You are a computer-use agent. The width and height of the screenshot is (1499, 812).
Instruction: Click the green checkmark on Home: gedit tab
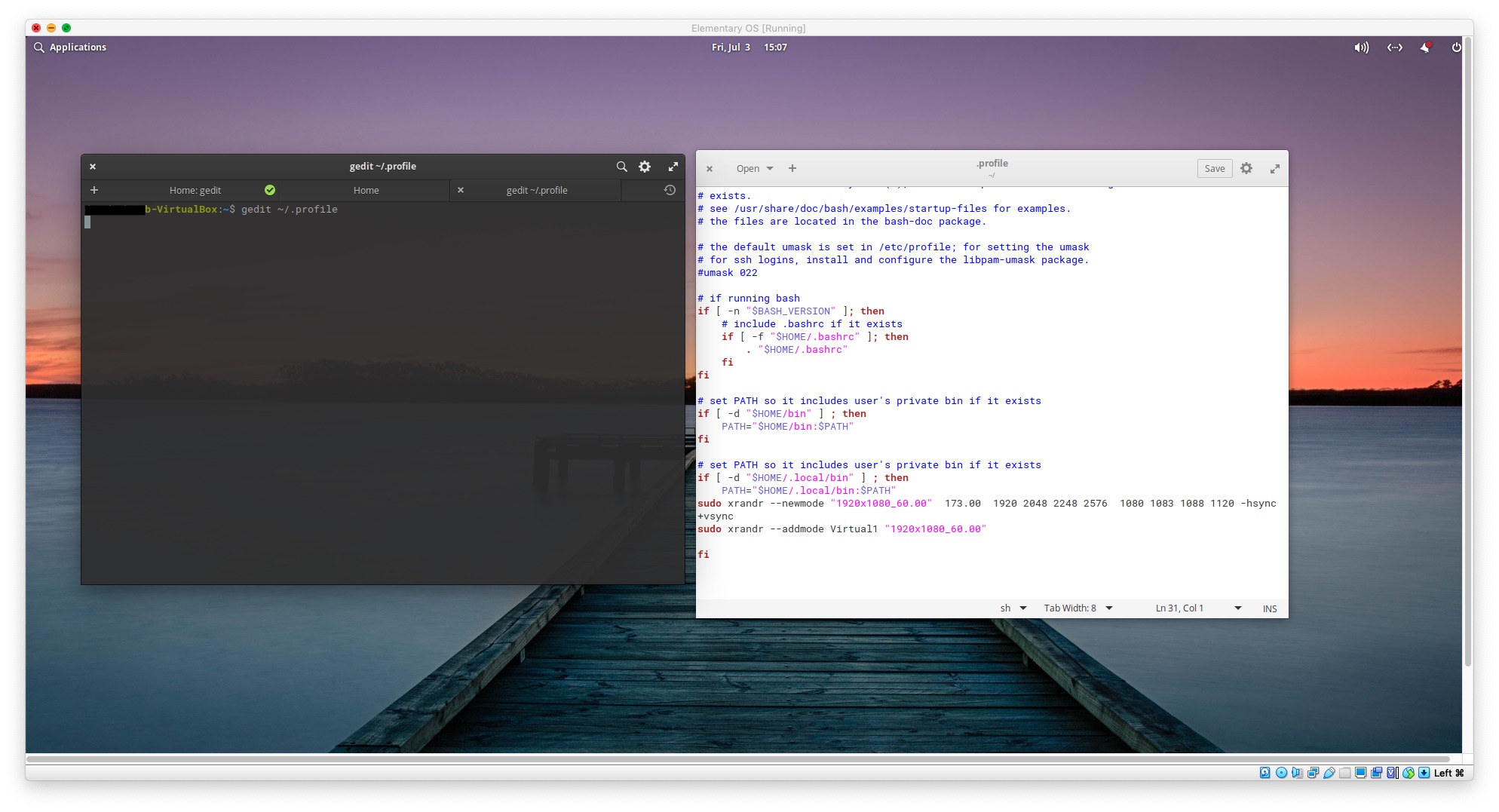[x=270, y=190]
